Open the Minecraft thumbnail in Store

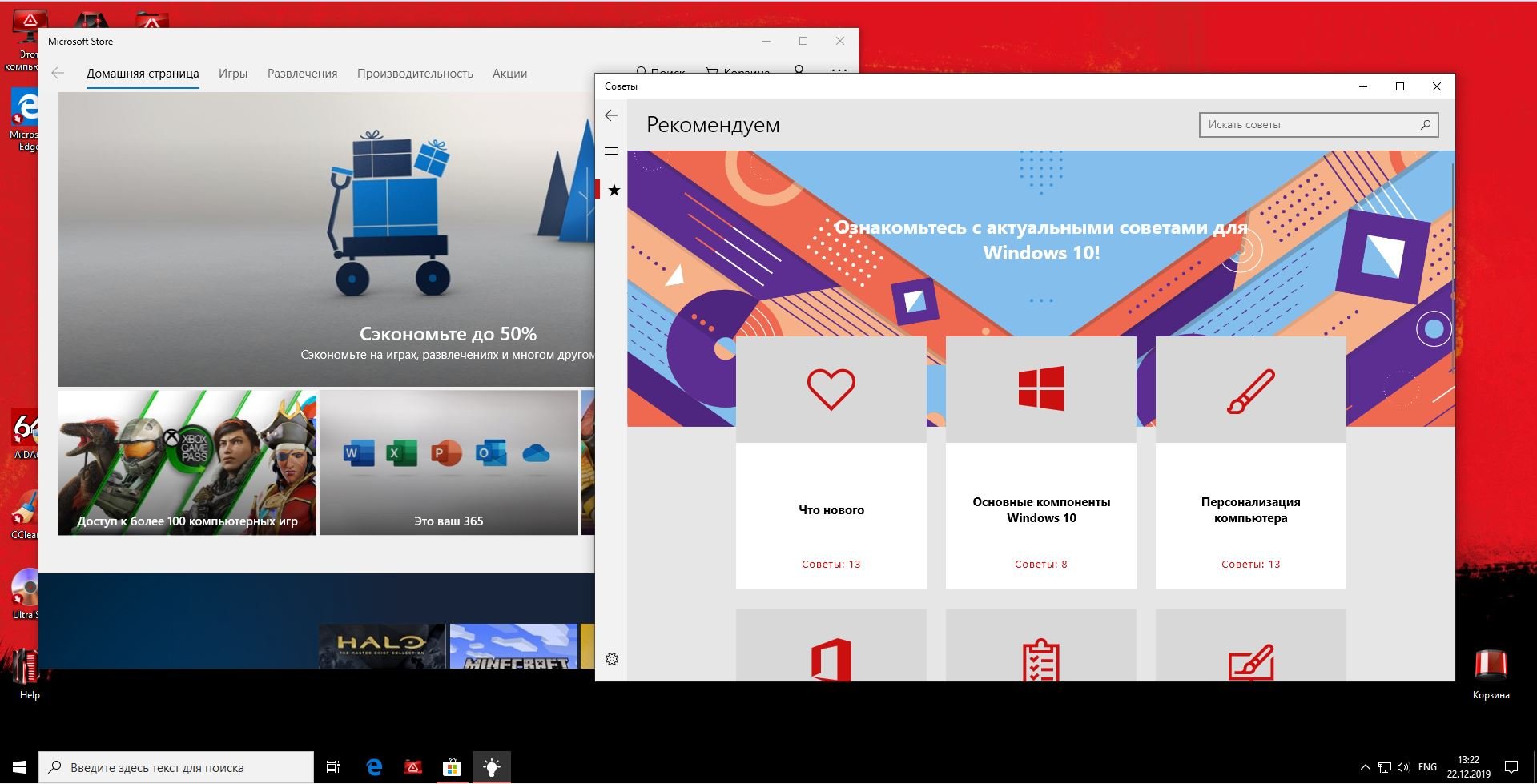(513, 646)
